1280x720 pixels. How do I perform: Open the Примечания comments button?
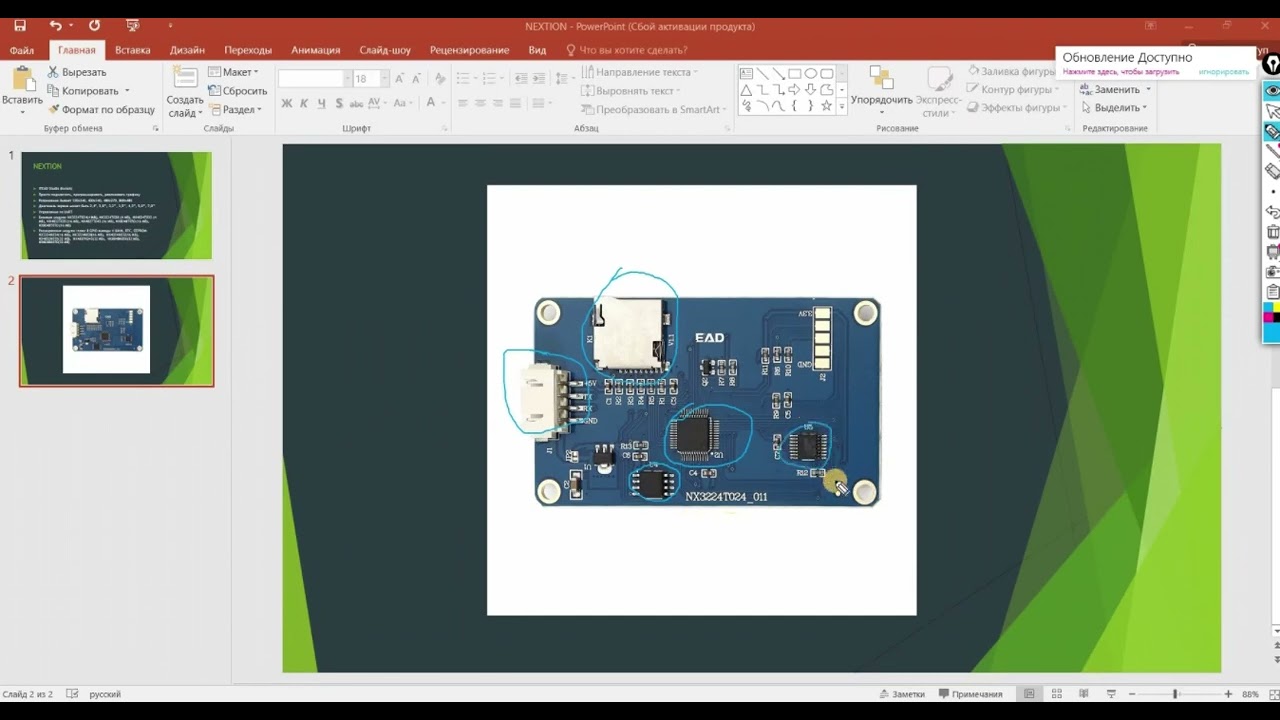970,694
